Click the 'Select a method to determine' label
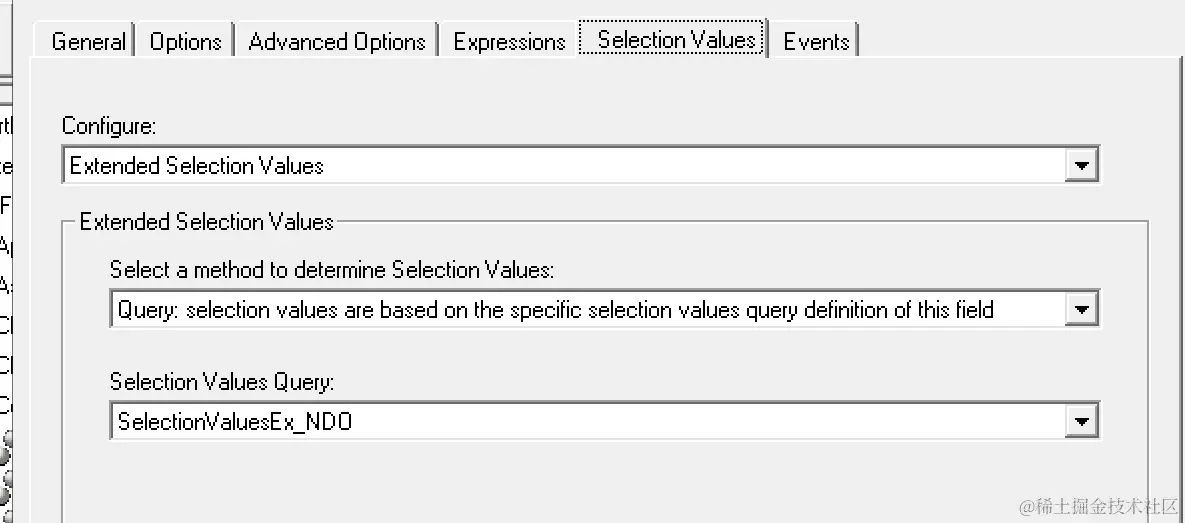1185x523 pixels. pyautogui.click(x=331, y=270)
